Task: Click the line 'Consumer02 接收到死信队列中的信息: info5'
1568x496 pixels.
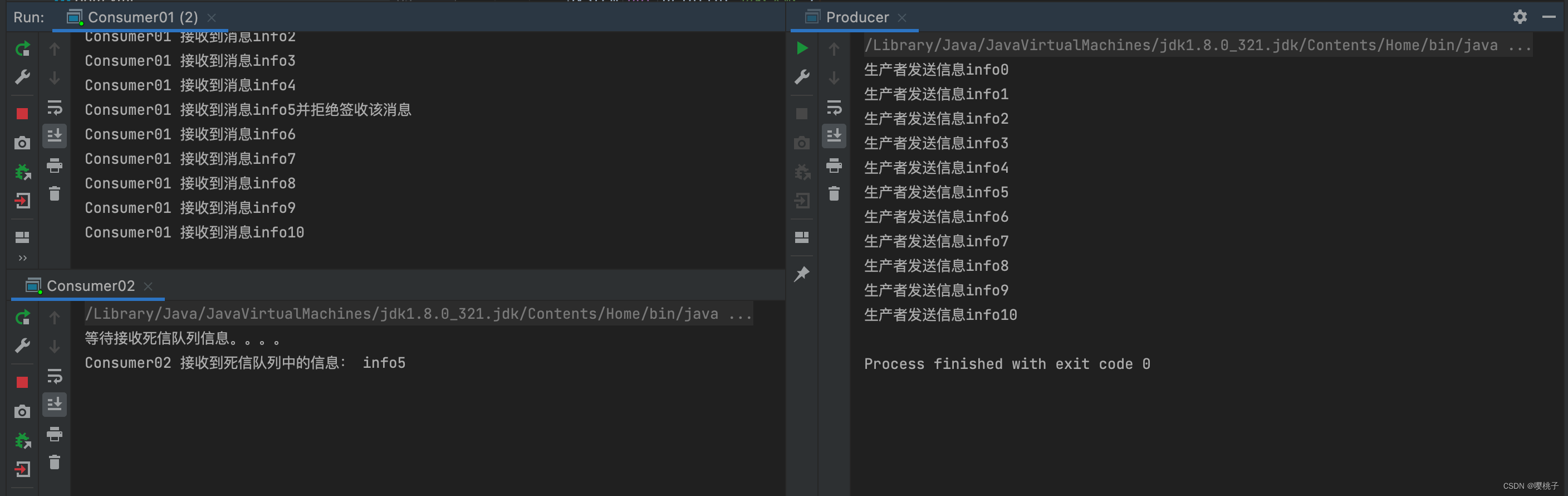Action: click(244, 363)
